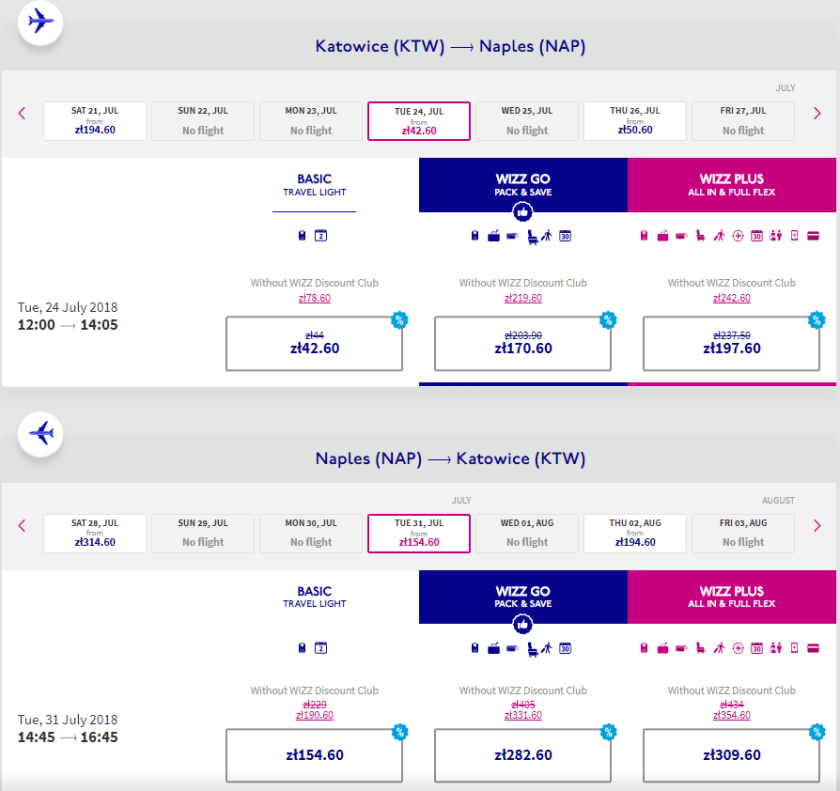
Task: Show later dates for Katowice to Naples
Action: coord(817,114)
